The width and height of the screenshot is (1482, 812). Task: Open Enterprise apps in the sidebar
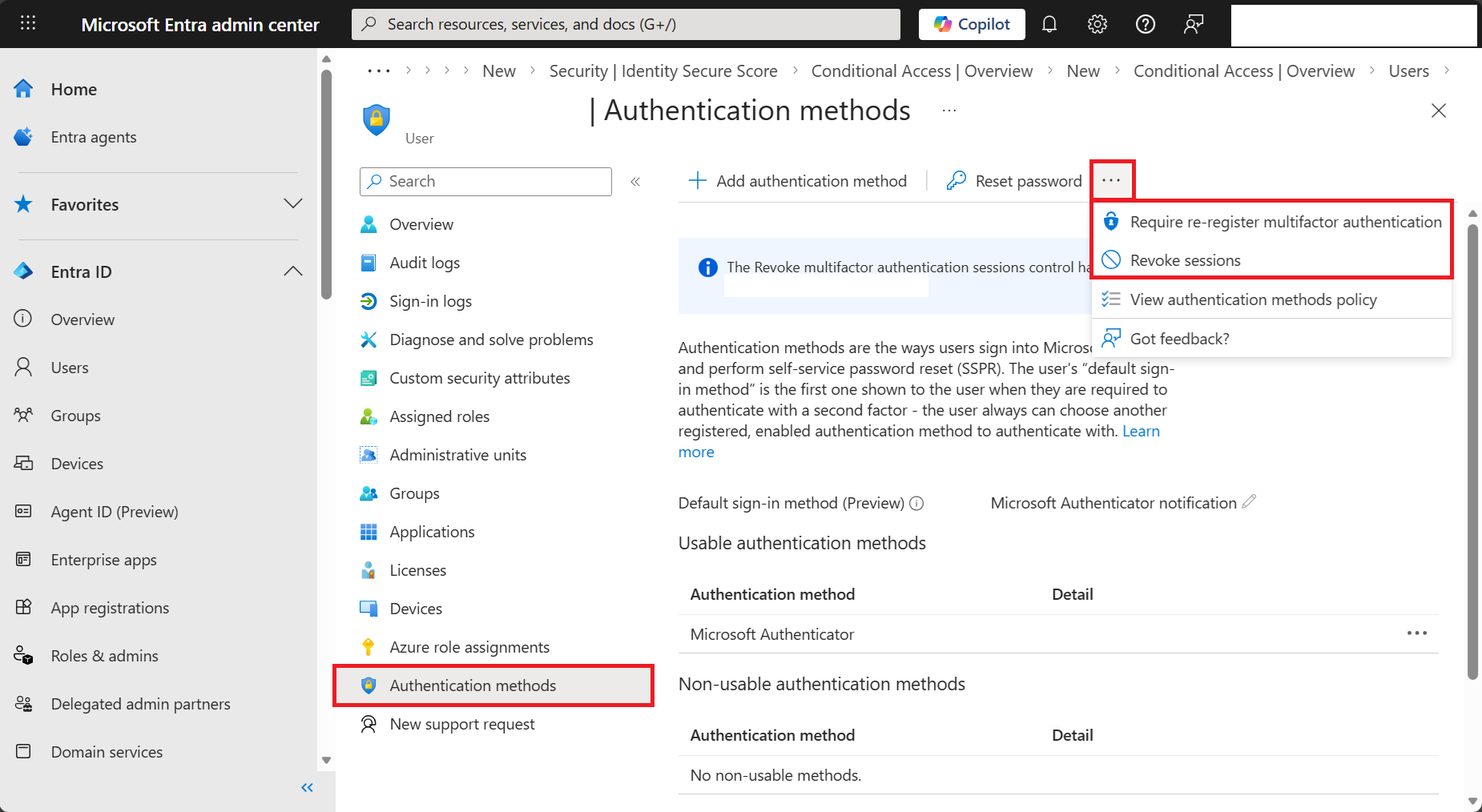click(104, 560)
